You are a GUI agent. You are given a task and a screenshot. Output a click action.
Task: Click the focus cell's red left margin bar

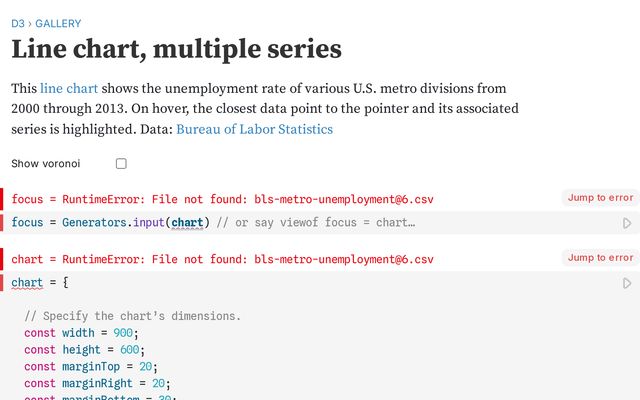tap(3, 210)
